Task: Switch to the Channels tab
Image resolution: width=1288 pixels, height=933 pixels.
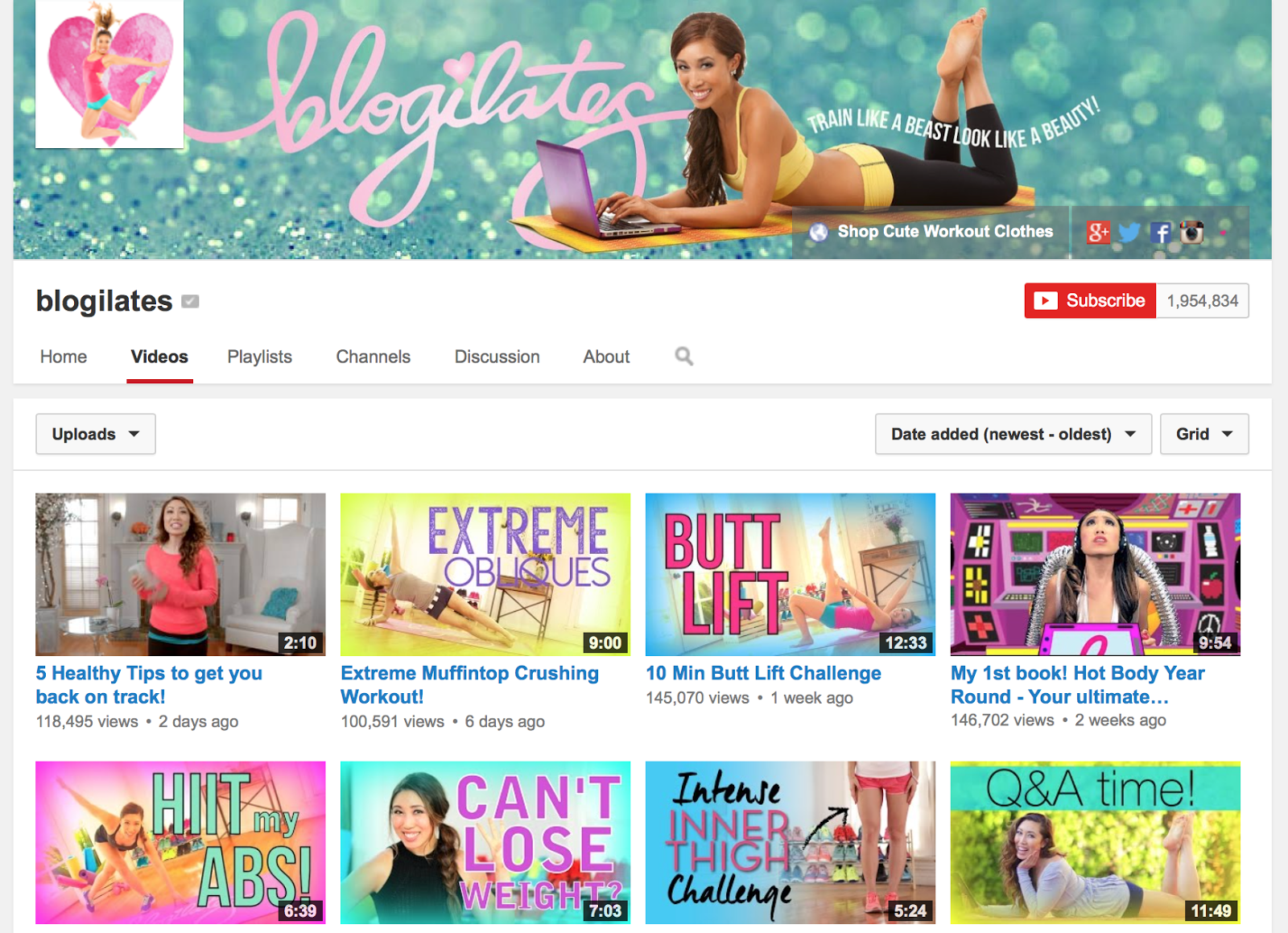Action: [374, 357]
